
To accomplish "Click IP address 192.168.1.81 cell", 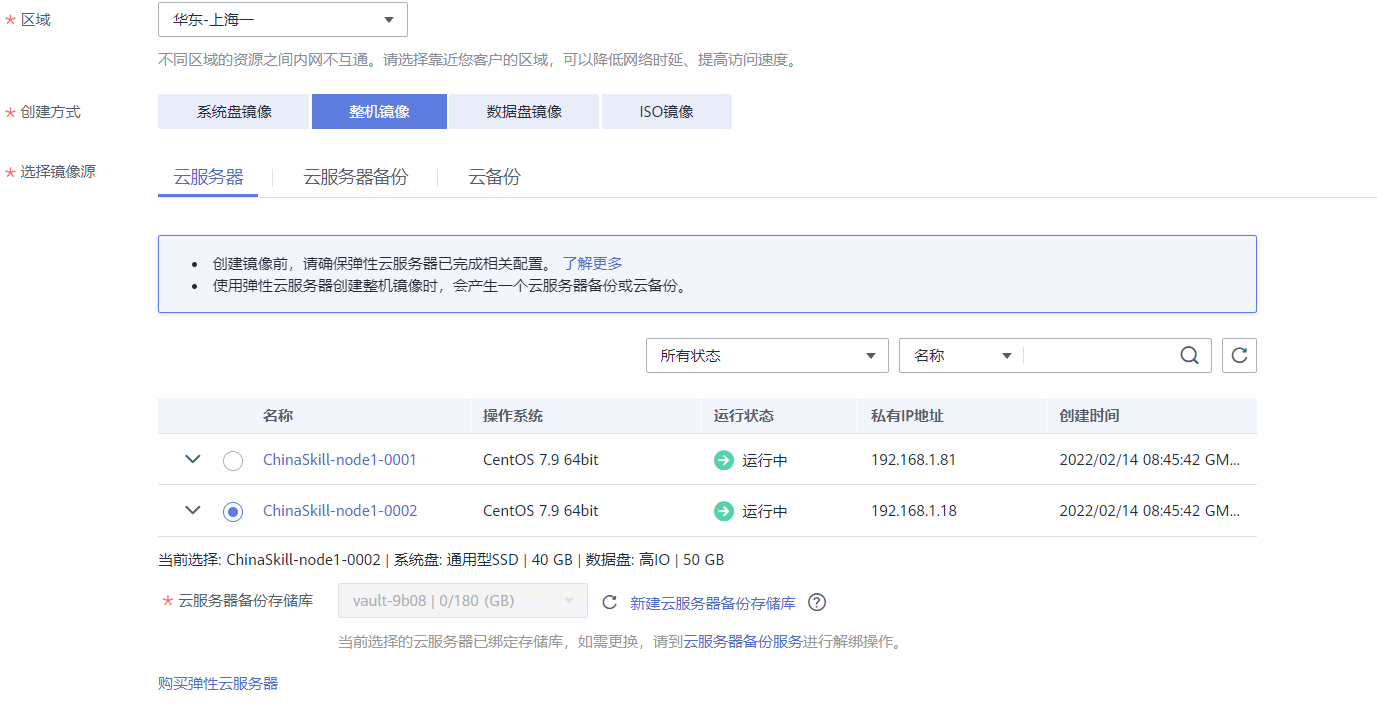I will pos(914,460).
